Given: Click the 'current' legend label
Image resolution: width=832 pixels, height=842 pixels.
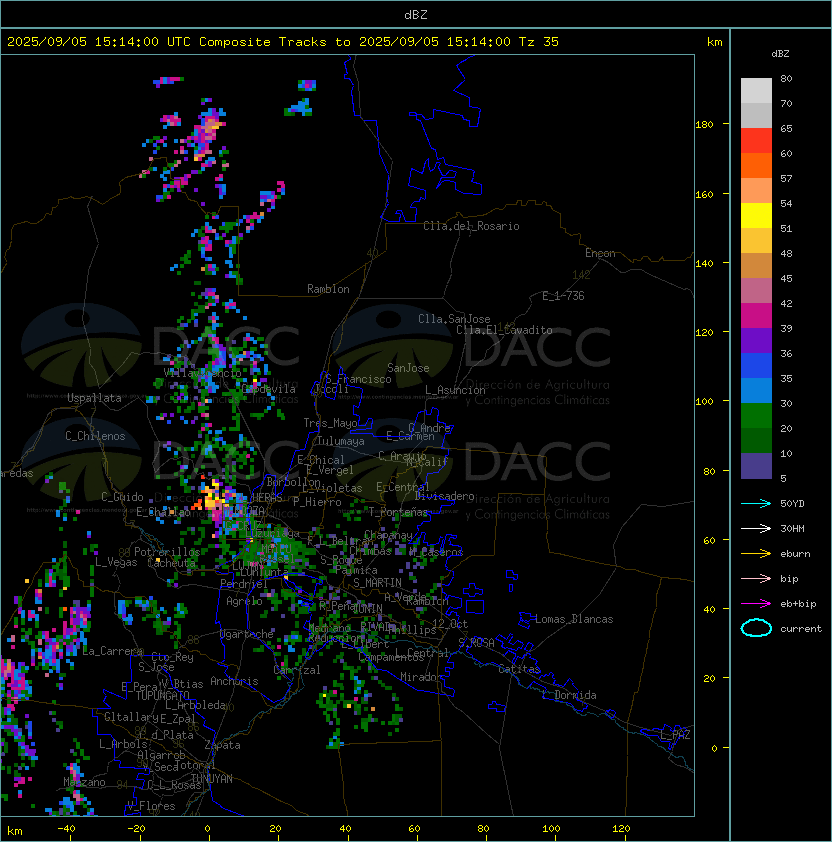Looking at the screenshot, I should [801, 629].
